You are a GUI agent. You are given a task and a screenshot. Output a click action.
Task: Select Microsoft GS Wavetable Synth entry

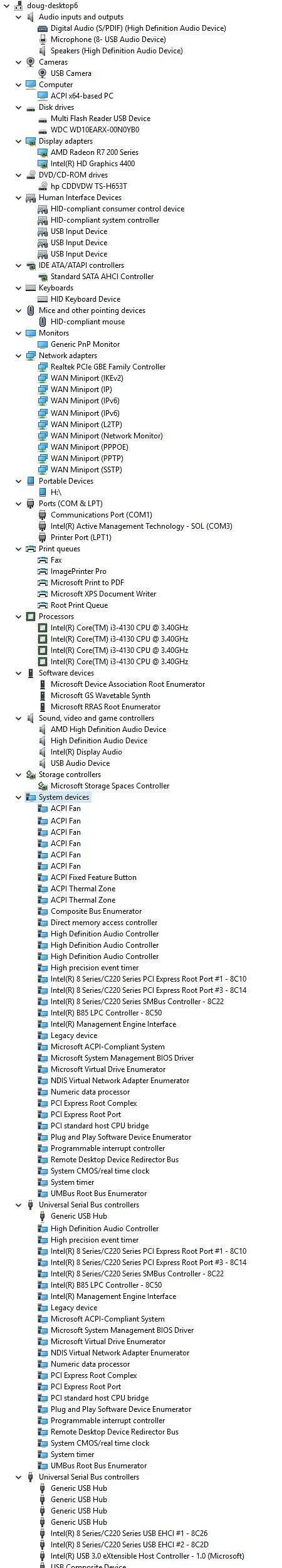coord(100,696)
